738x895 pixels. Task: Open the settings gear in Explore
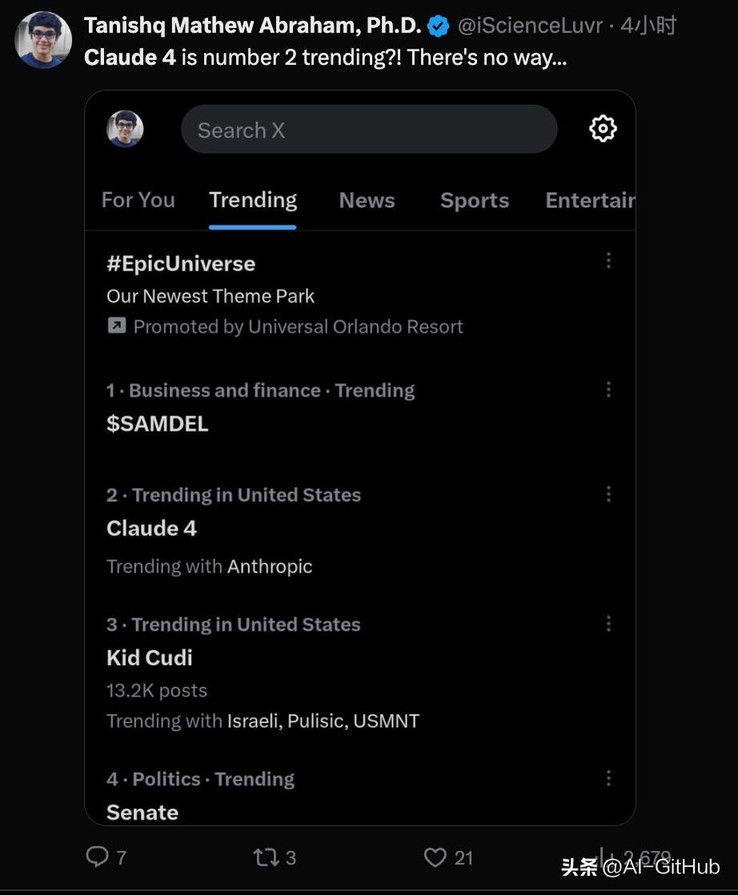coord(603,128)
